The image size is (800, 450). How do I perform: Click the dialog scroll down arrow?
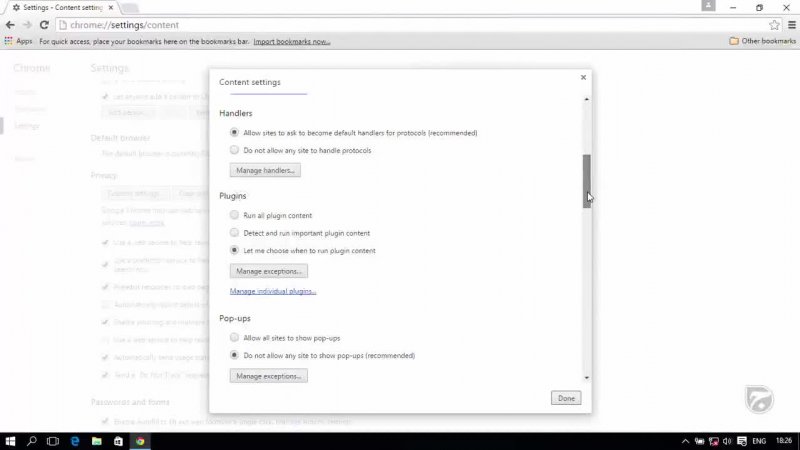pos(587,378)
